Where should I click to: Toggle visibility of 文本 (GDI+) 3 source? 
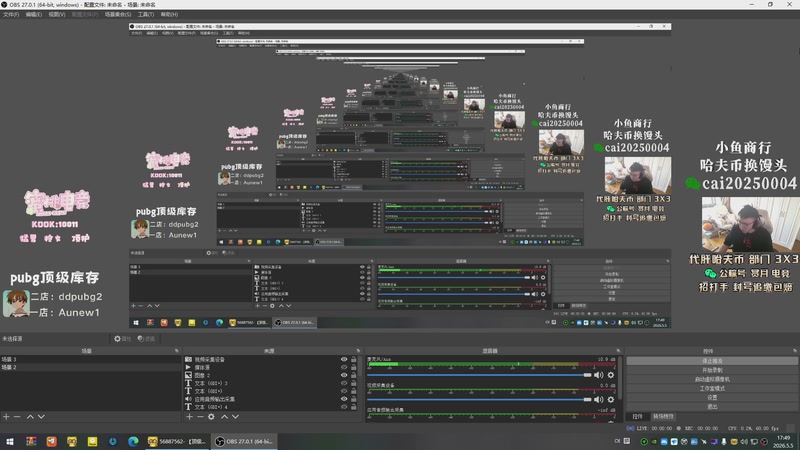[x=344, y=383]
